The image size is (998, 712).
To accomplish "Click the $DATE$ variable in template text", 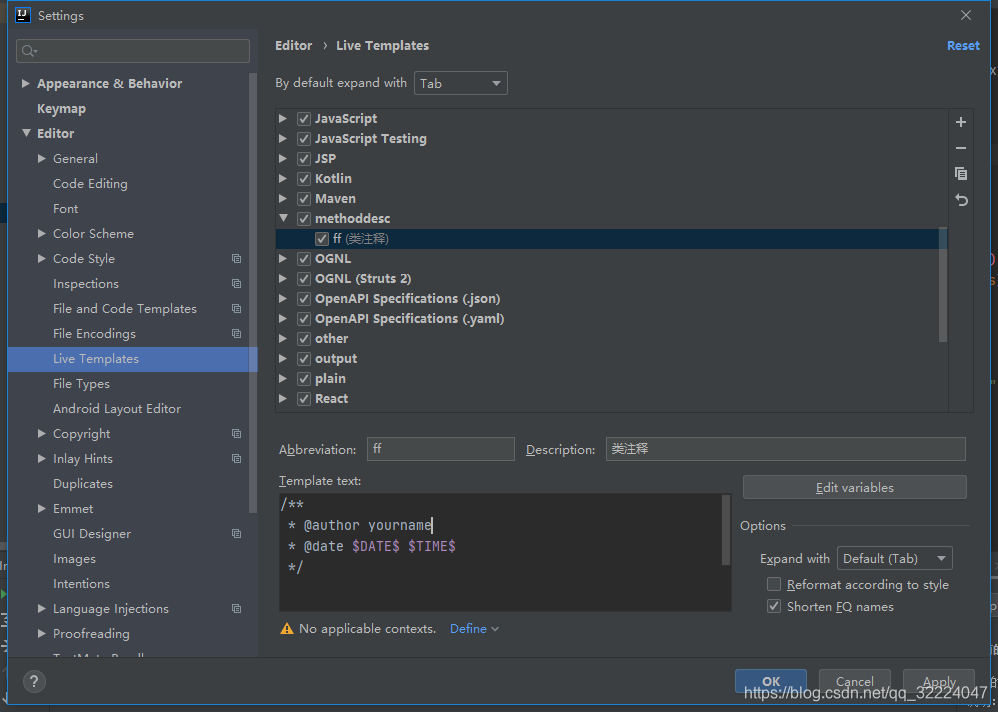I will tap(376, 546).
